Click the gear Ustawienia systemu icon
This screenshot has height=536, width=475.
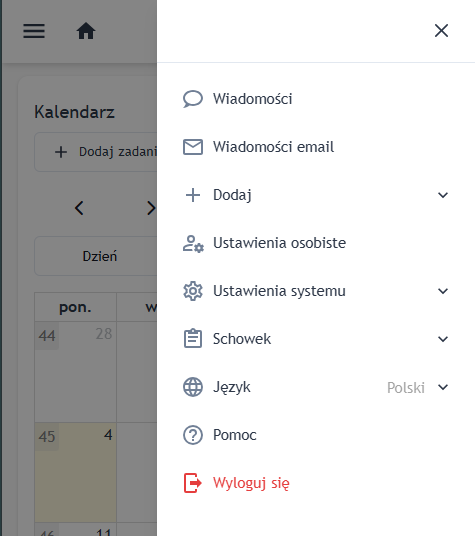tap(193, 291)
